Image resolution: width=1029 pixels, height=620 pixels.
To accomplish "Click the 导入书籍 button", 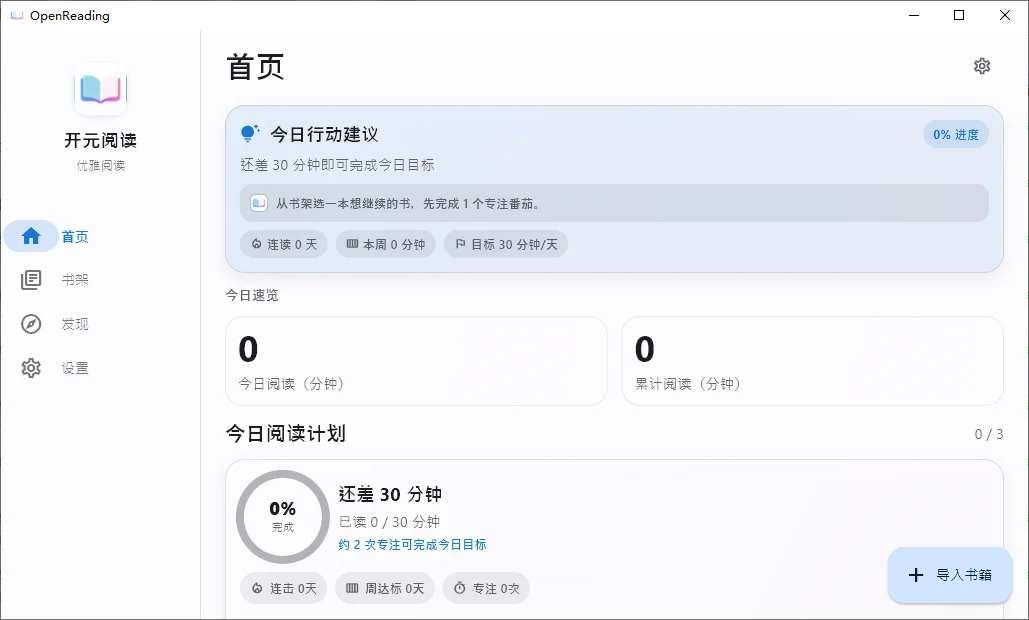I will 950,575.
